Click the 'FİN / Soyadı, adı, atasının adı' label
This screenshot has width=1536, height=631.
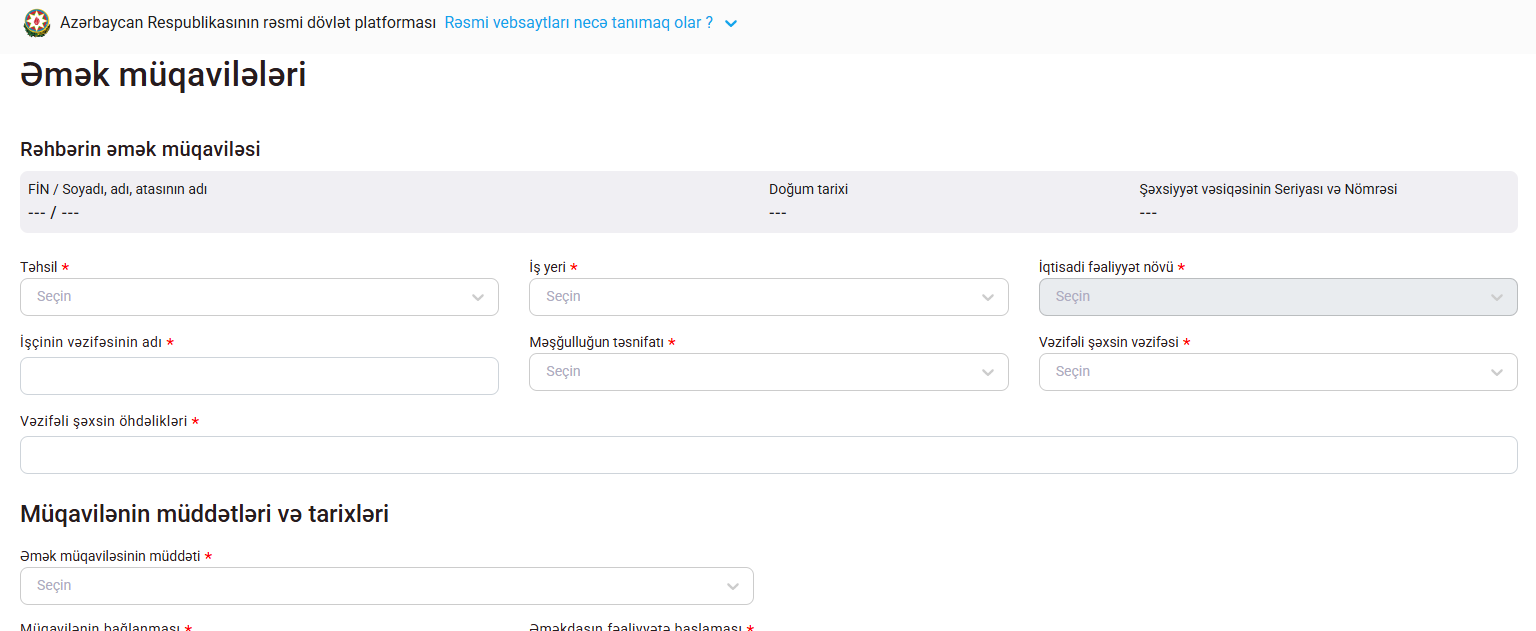[x=117, y=189]
